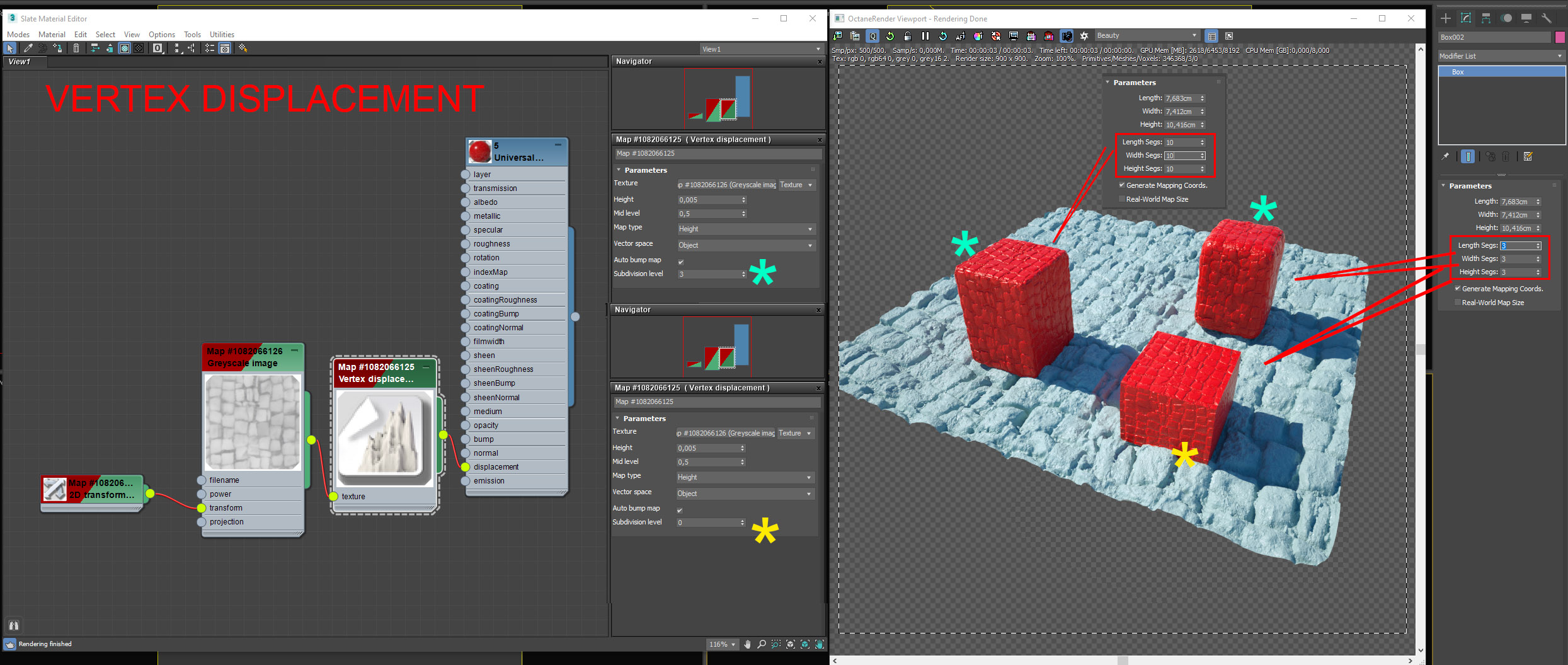Open the Modifier List dropdown

(x=1501, y=56)
